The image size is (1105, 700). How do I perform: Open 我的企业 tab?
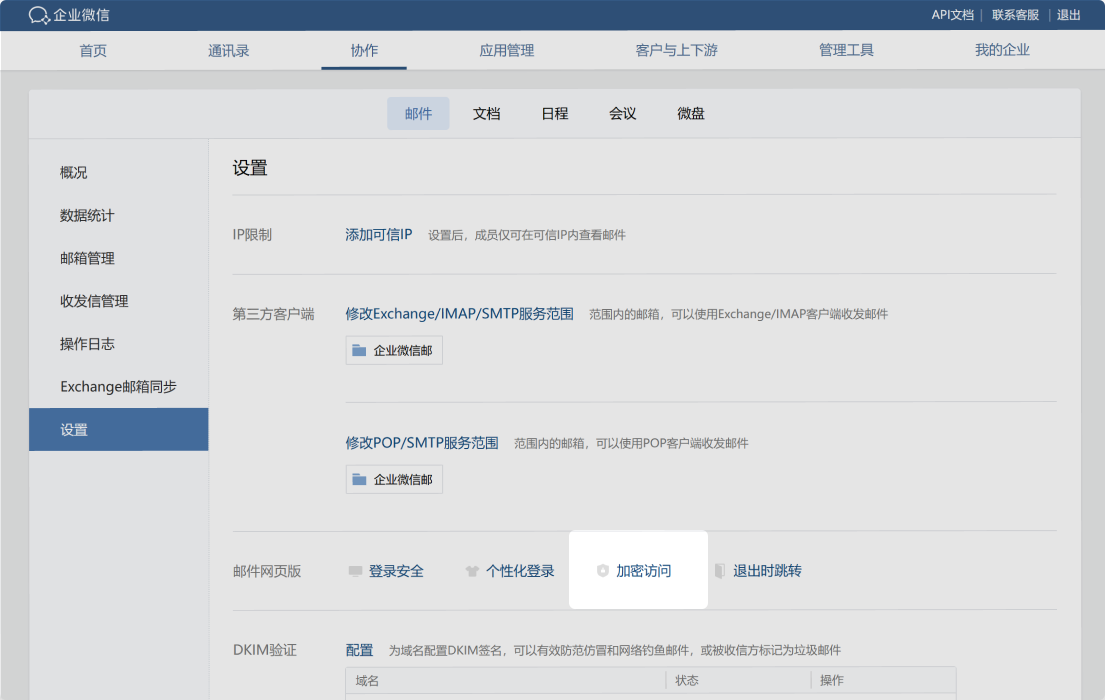coord(1002,51)
